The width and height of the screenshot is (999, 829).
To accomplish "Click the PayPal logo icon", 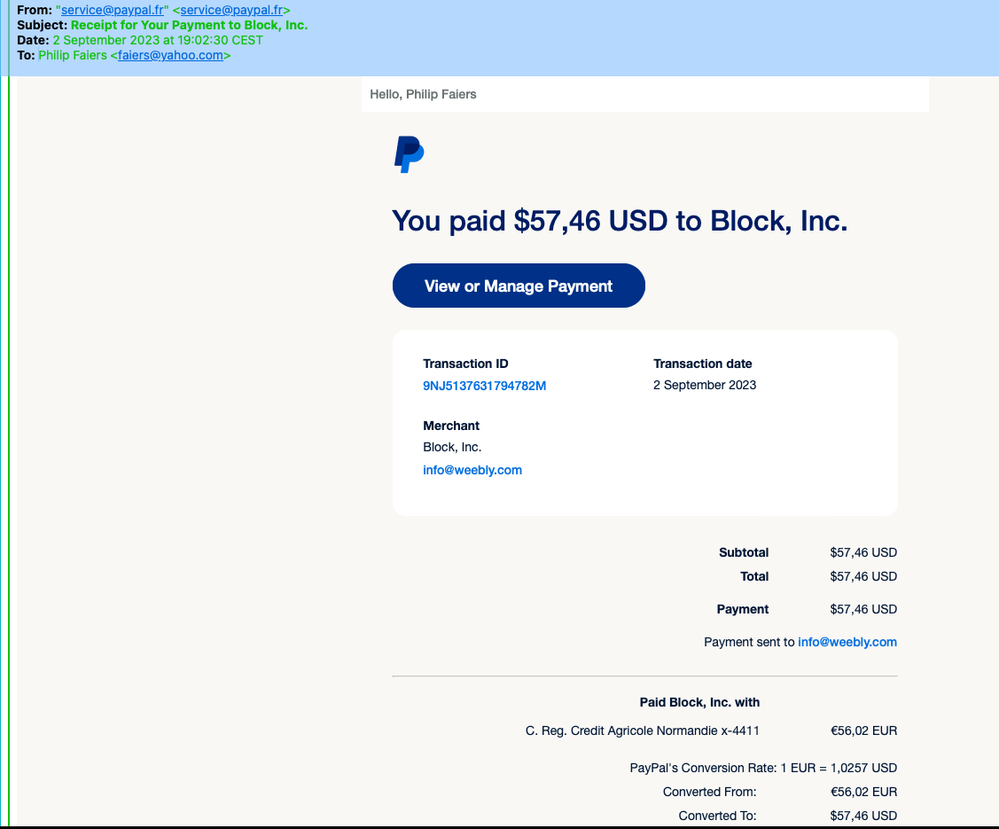I will point(408,155).
